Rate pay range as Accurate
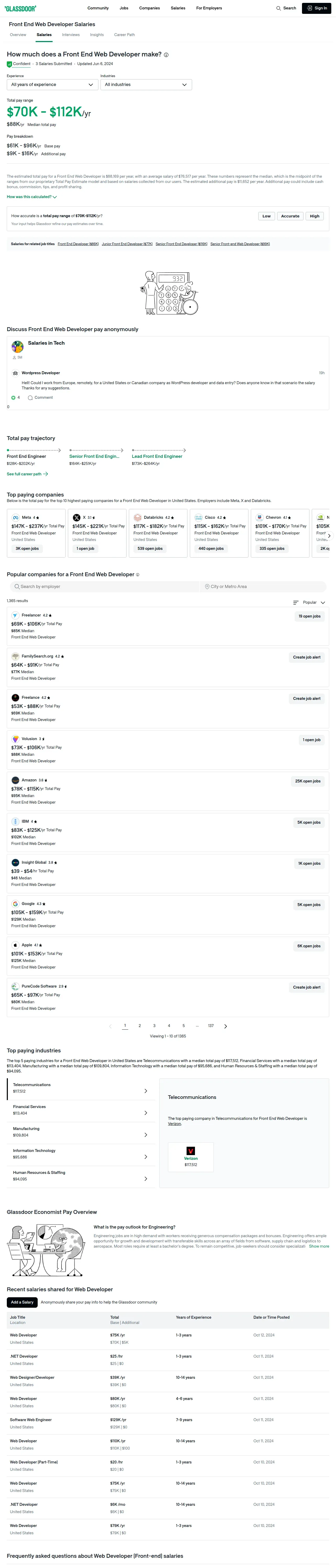This screenshot has height=1568, width=336. coord(290,216)
